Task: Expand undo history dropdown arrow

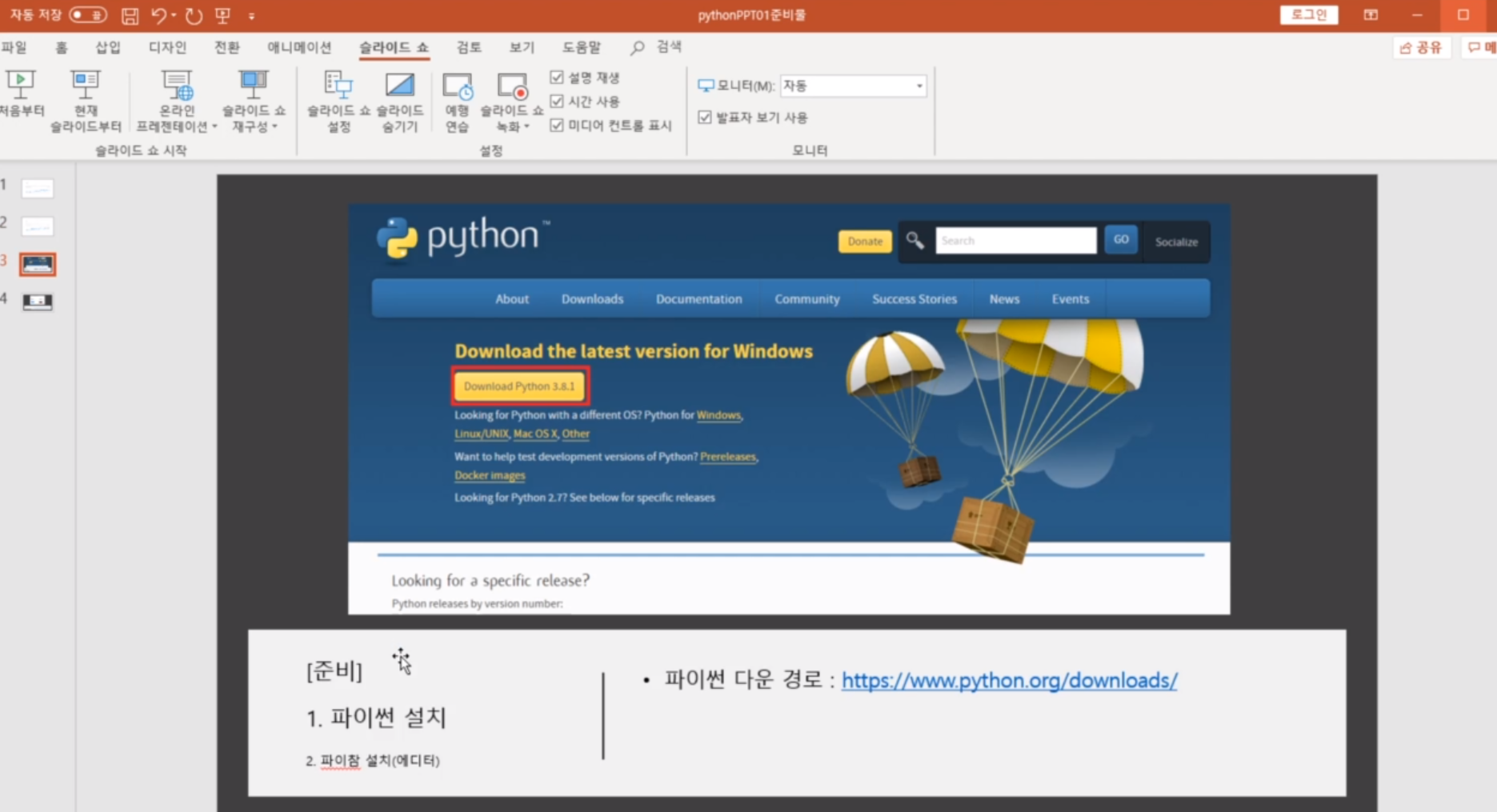Action: (174, 15)
